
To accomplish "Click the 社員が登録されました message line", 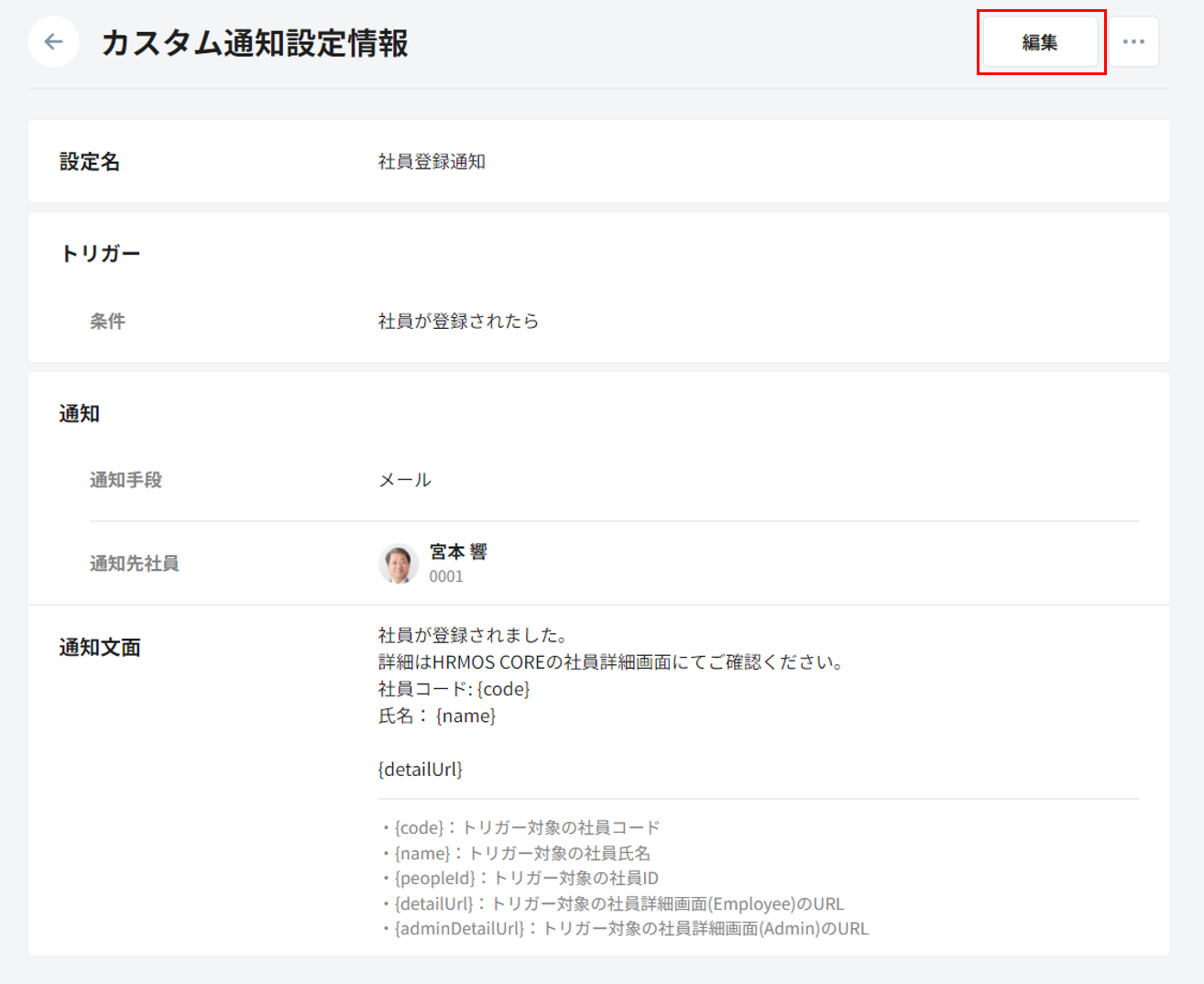I will (475, 635).
